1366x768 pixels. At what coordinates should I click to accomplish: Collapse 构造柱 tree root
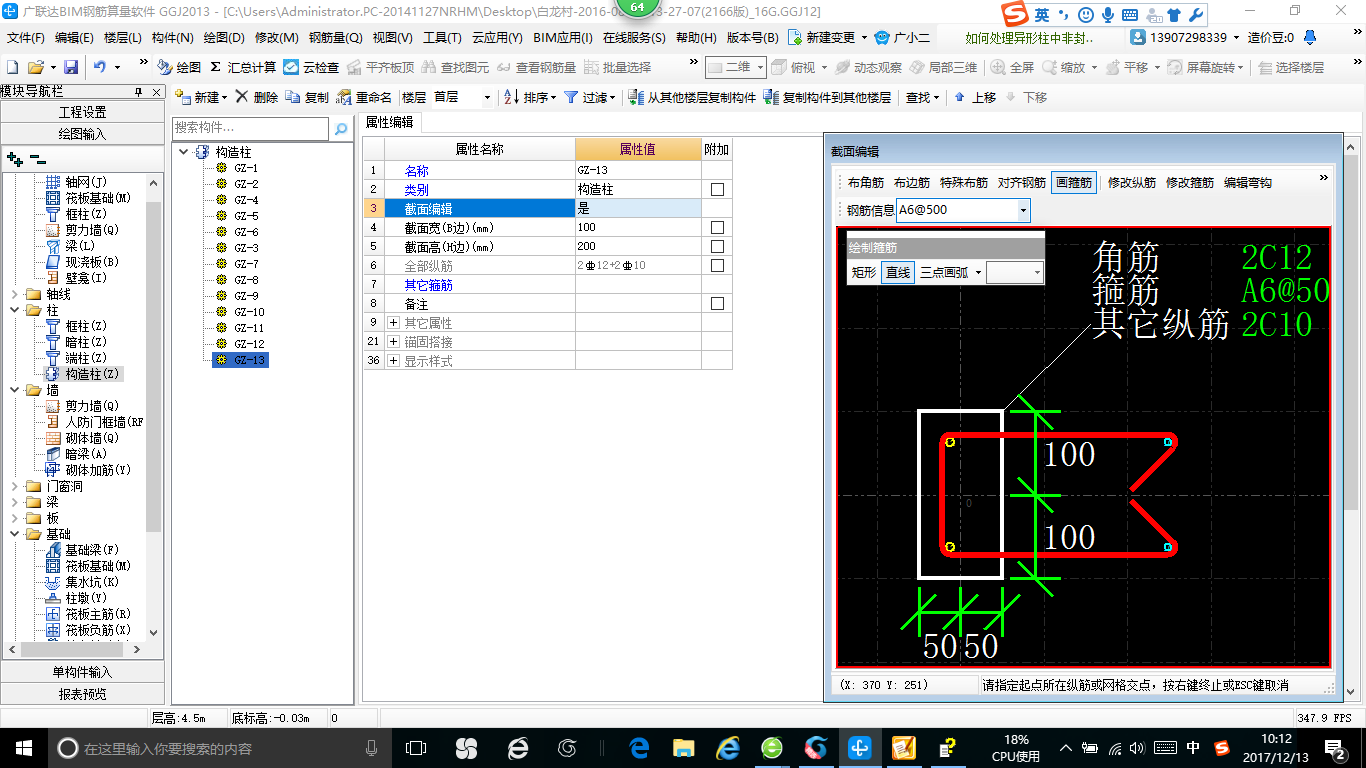[183, 152]
